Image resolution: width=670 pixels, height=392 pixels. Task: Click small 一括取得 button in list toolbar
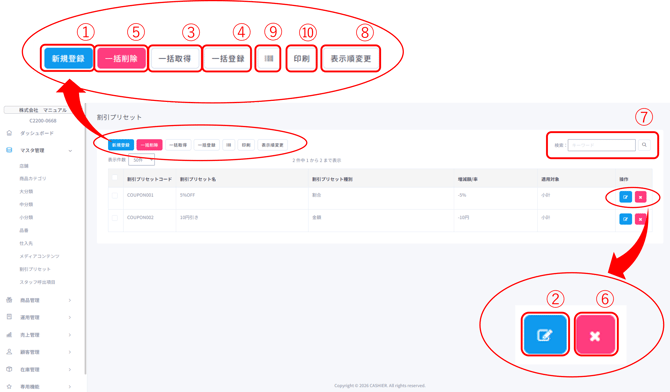coord(178,145)
